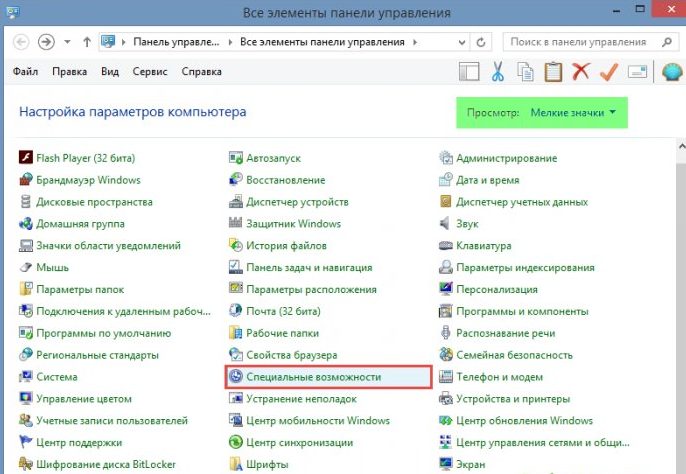Open the Сервис menu
686x474 pixels.
[149, 72]
